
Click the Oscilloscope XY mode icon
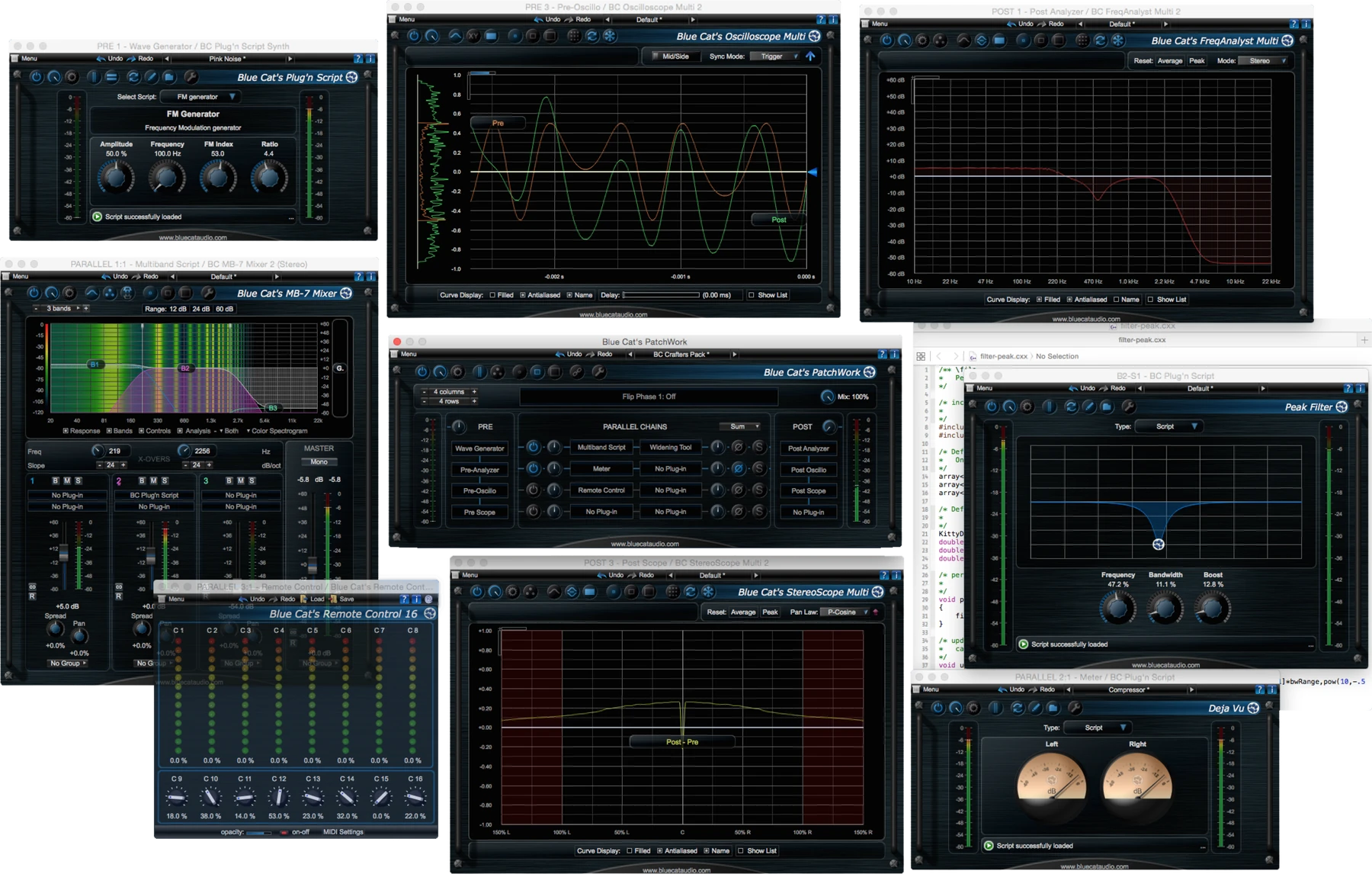point(473,36)
